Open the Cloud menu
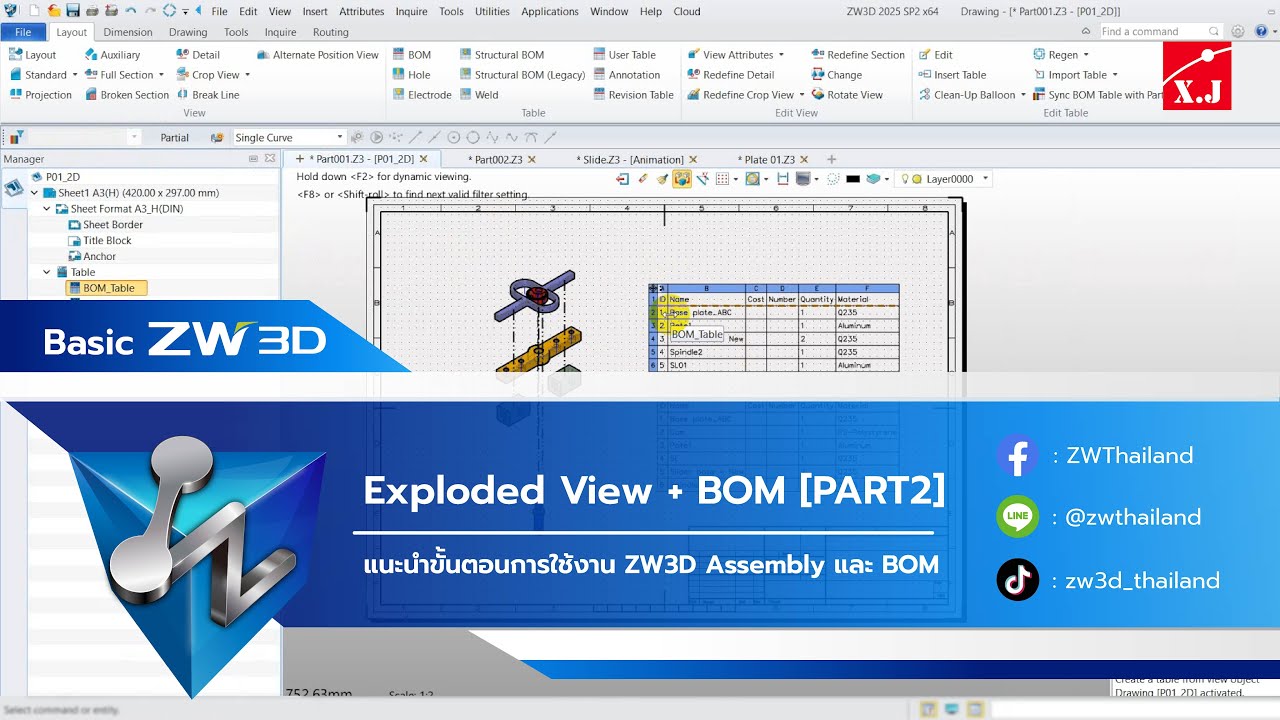 [687, 12]
